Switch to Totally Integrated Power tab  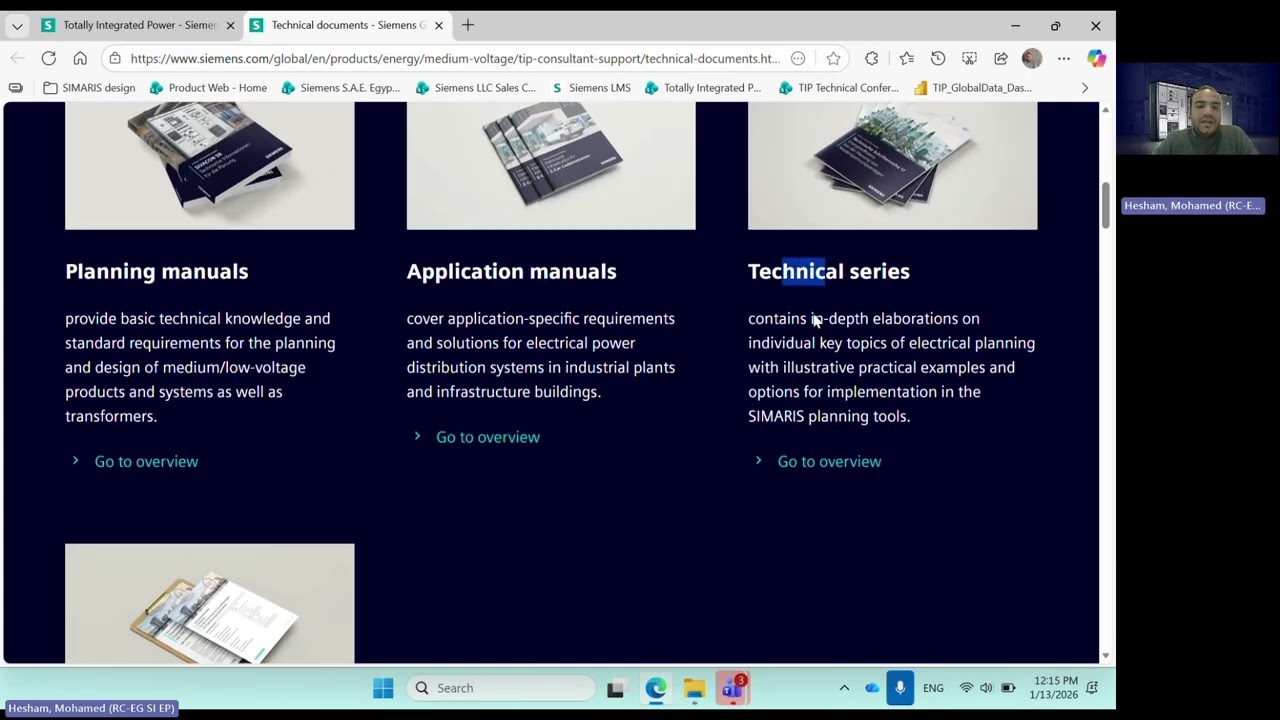140,25
